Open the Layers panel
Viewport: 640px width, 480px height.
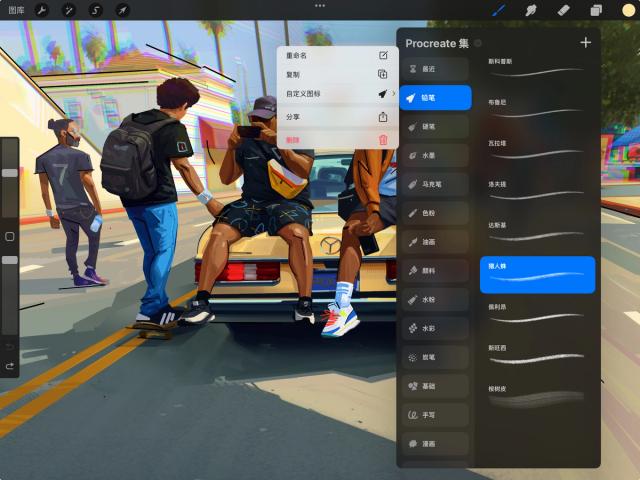(596, 10)
